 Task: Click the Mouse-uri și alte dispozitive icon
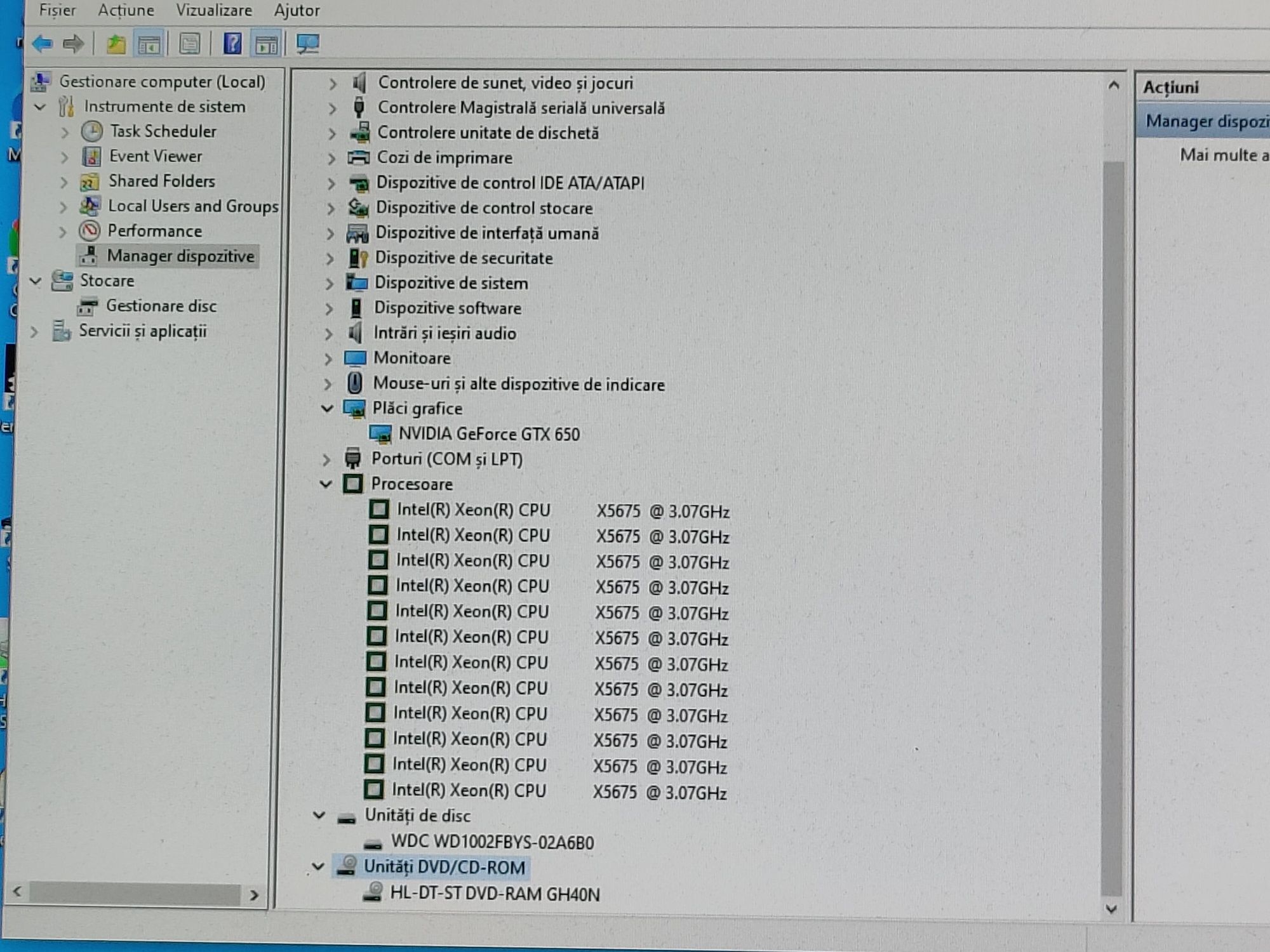tap(354, 383)
